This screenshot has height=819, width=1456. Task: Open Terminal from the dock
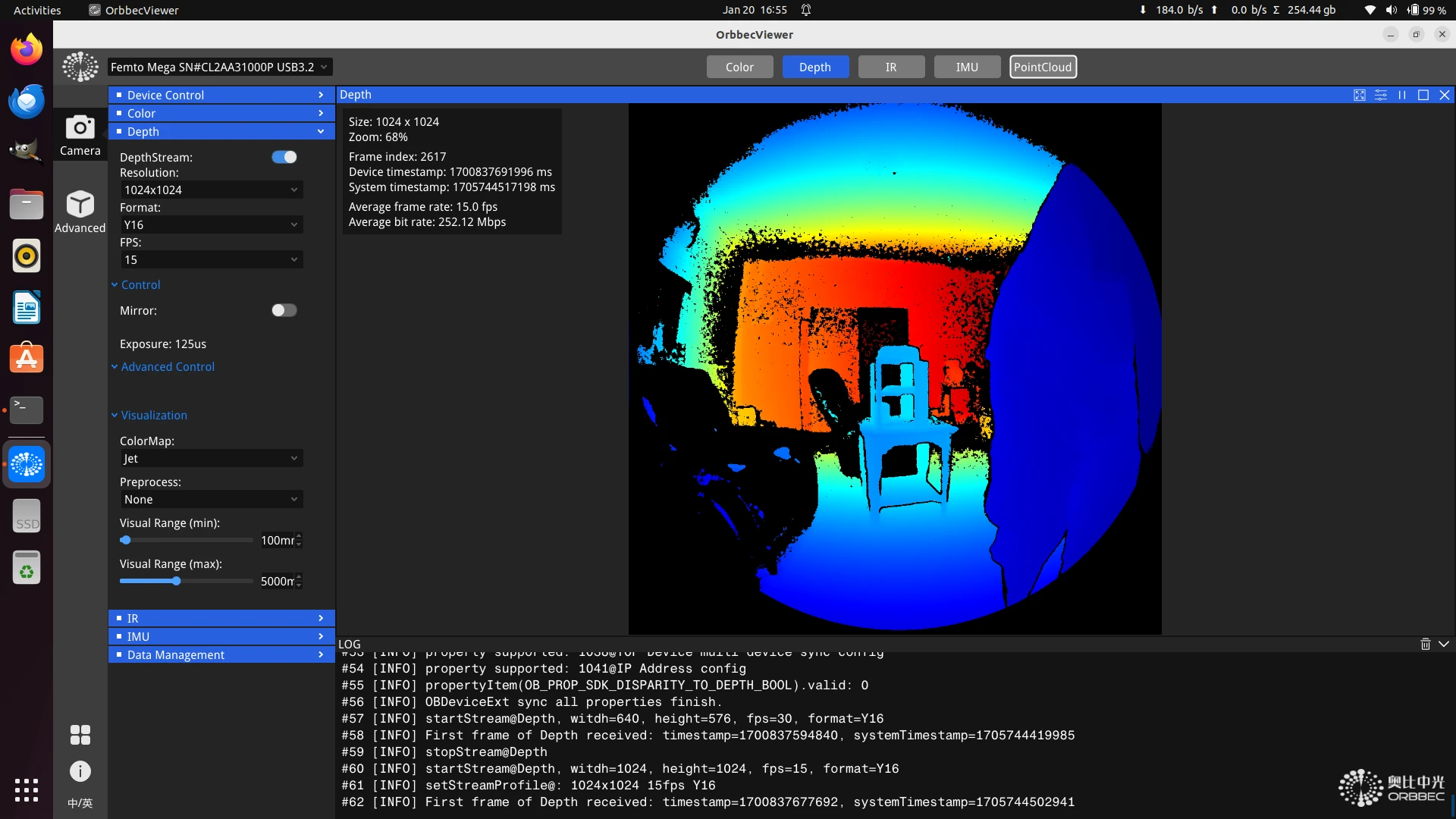27,409
